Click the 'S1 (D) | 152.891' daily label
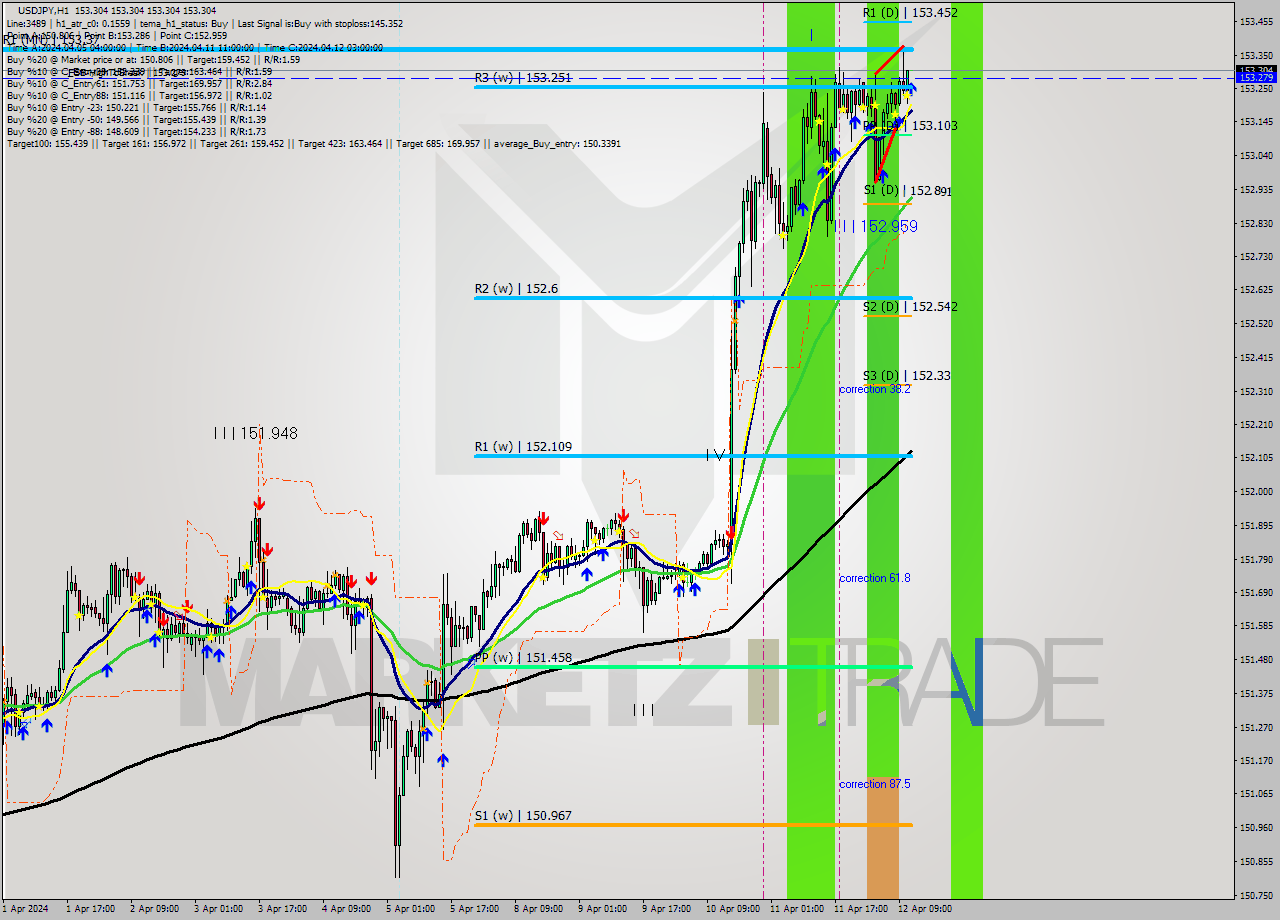The height and width of the screenshot is (920, 1280). (907, 190)
